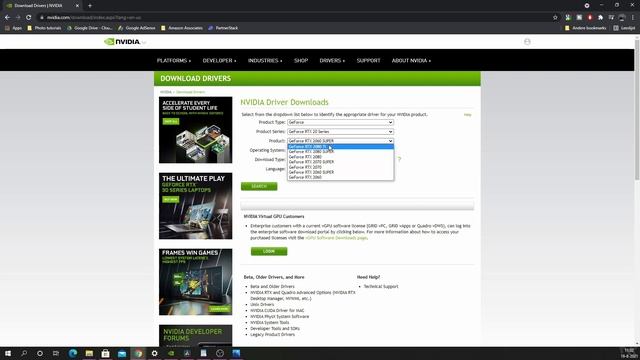
Task: Select GeForce RTX 2080 Ti option
Action: coord(340,147)
